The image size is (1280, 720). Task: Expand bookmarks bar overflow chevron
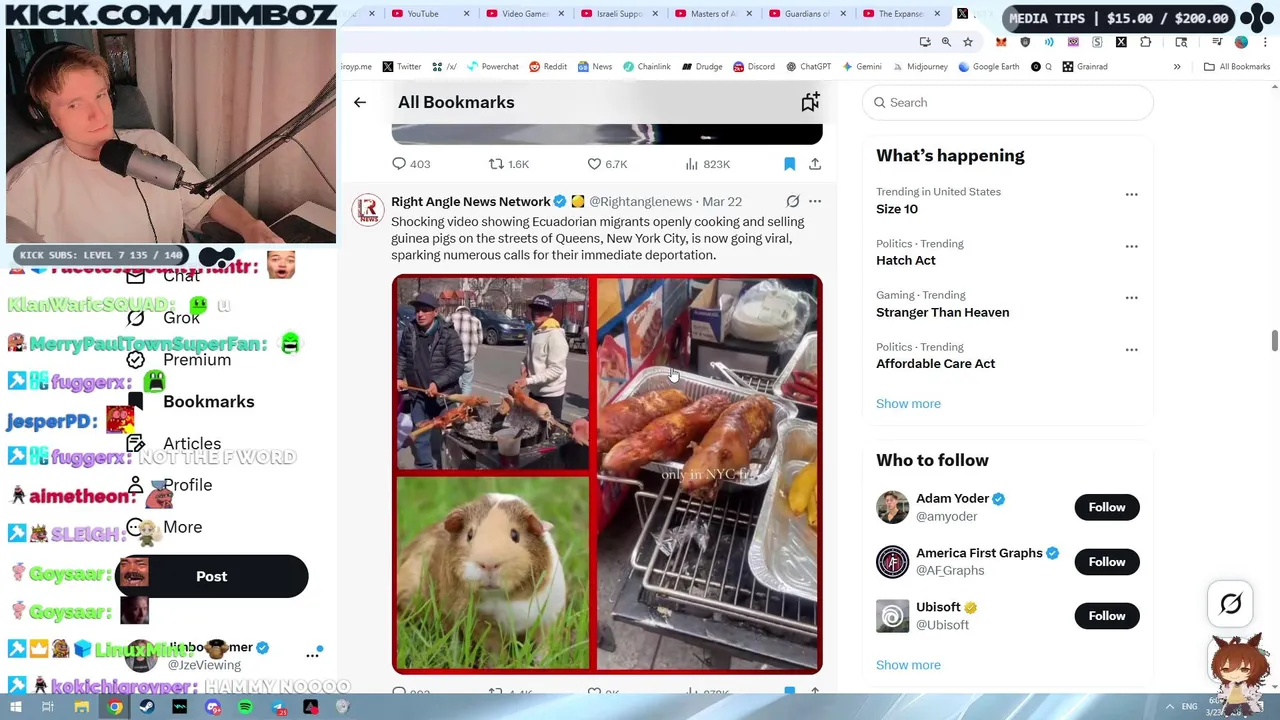click(x=1177, y=67)
